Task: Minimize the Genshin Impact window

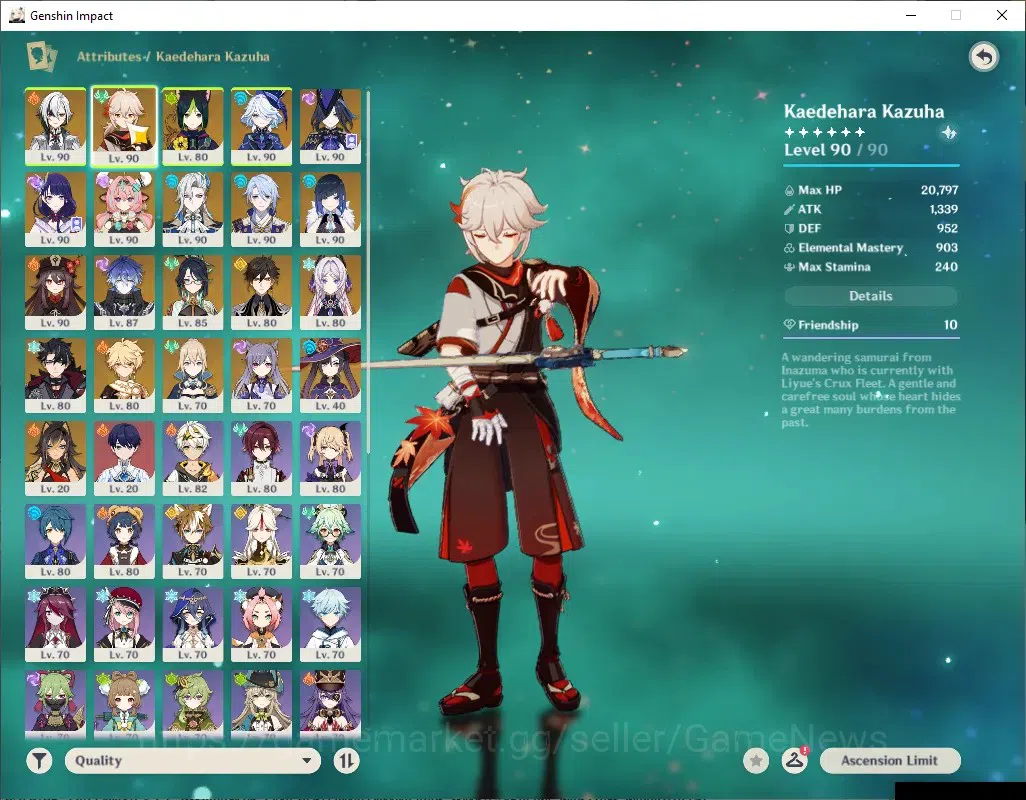Action: coord(910,15)
